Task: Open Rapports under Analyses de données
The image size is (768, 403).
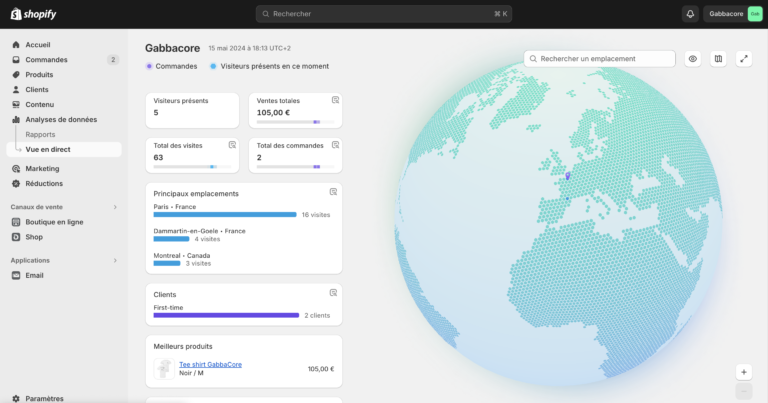Action: pos(40,134)
